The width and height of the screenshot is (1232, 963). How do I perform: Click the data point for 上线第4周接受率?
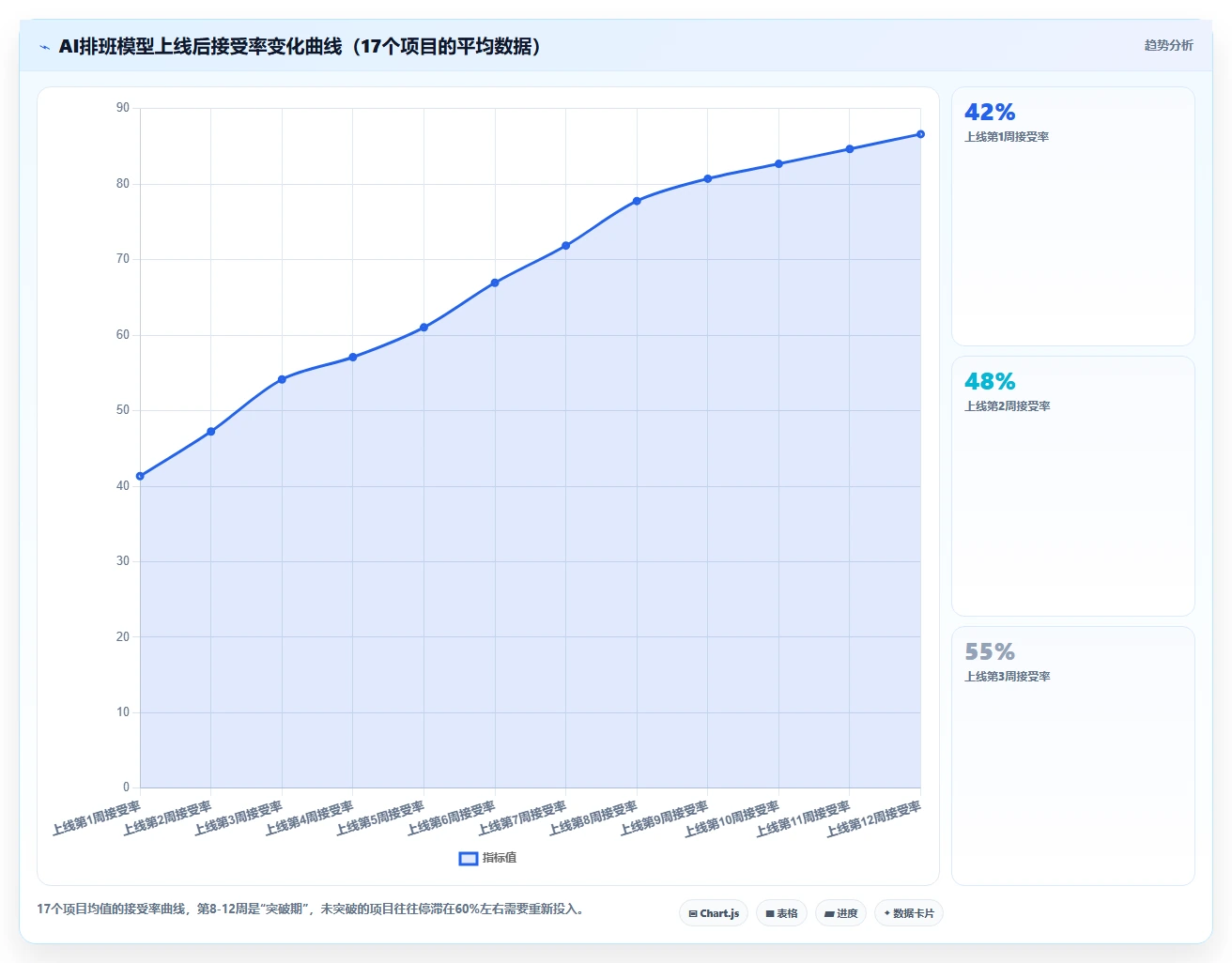pos(353,358)
